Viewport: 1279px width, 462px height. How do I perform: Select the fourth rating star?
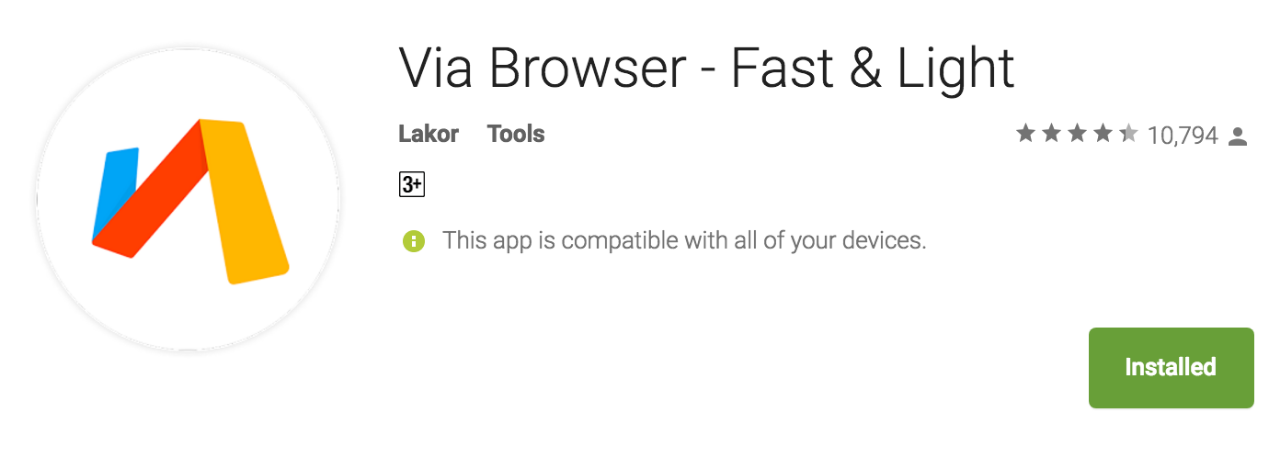coord(1103,133)
